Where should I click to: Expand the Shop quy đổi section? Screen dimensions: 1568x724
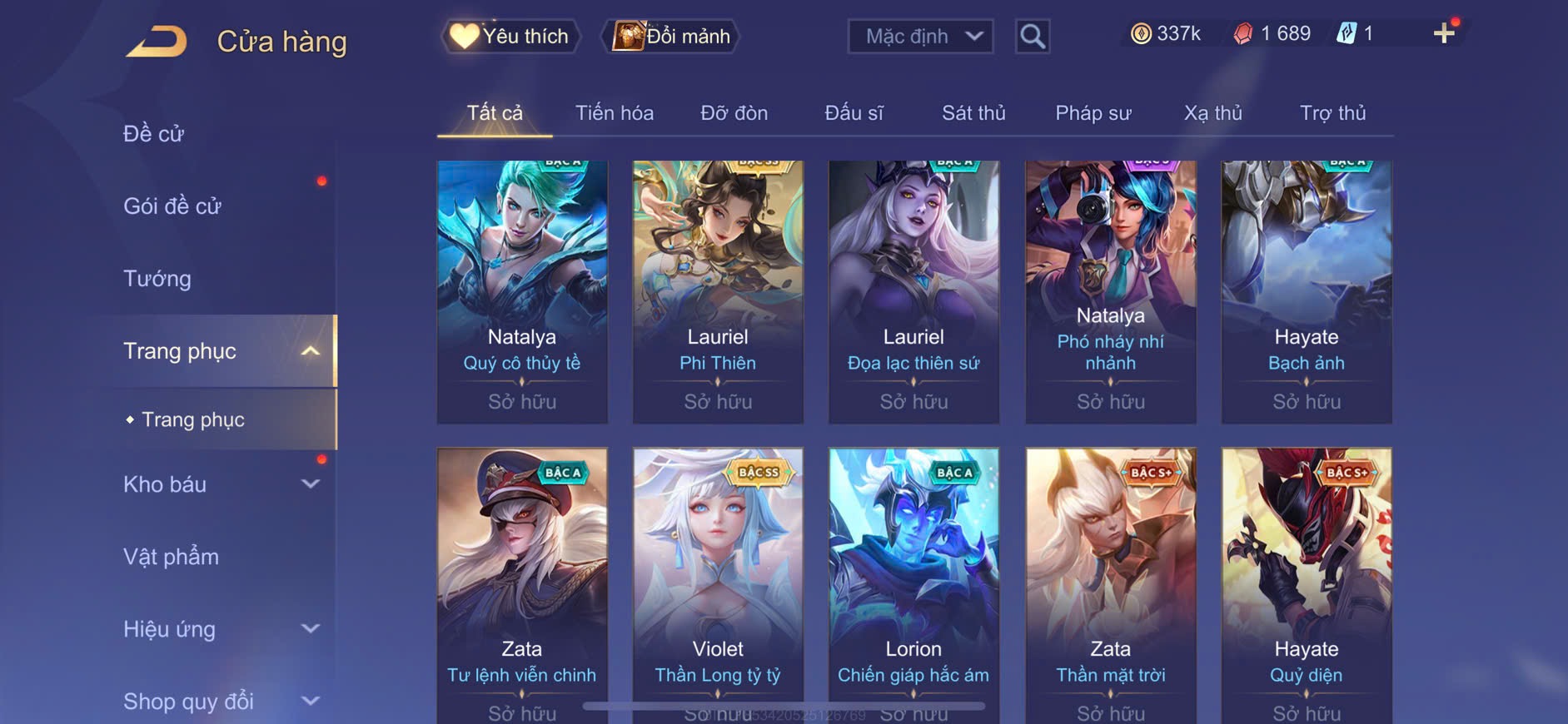[x=310, y=702]
